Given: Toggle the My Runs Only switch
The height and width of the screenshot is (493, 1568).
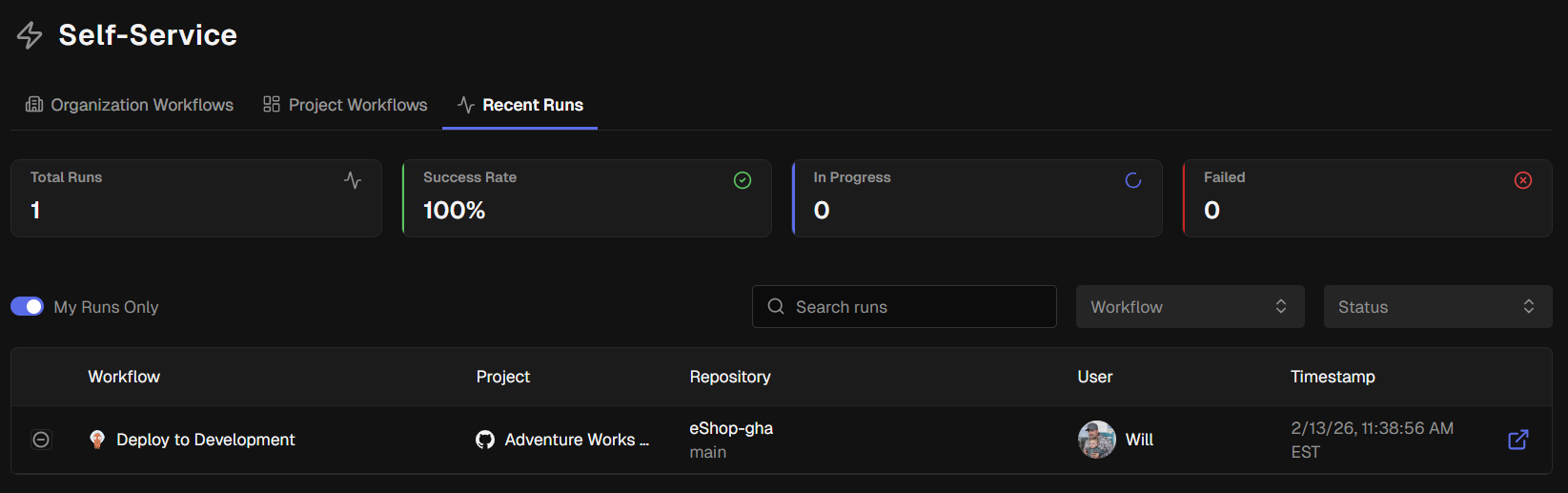Looking at the screenshot, I should (x=27, y=306).
